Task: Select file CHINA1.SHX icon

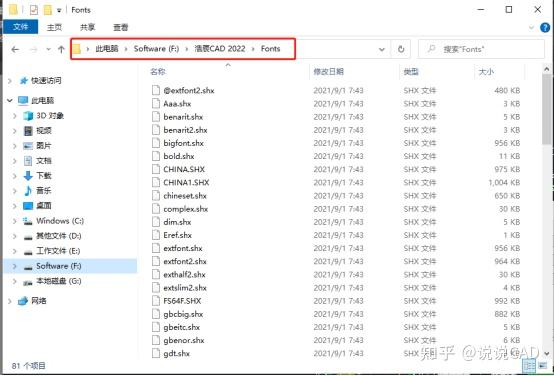Action: pyautogui.click(x=156, y=182)
